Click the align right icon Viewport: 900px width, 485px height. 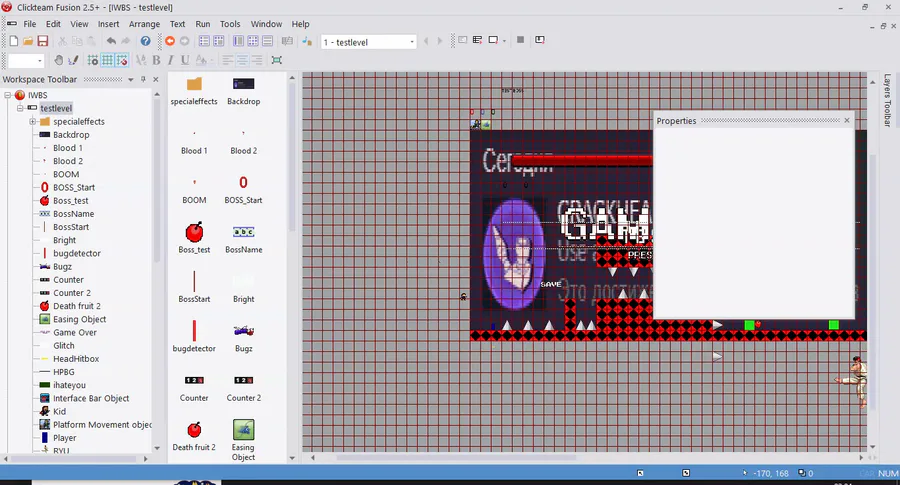[x=257, y=60]
